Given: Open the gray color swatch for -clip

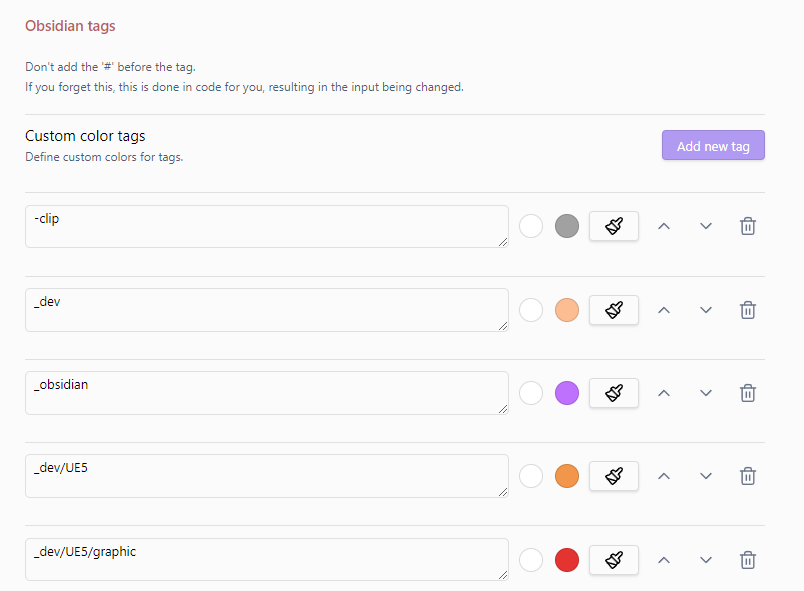Looking at the screenshot, I should (567, 226).
